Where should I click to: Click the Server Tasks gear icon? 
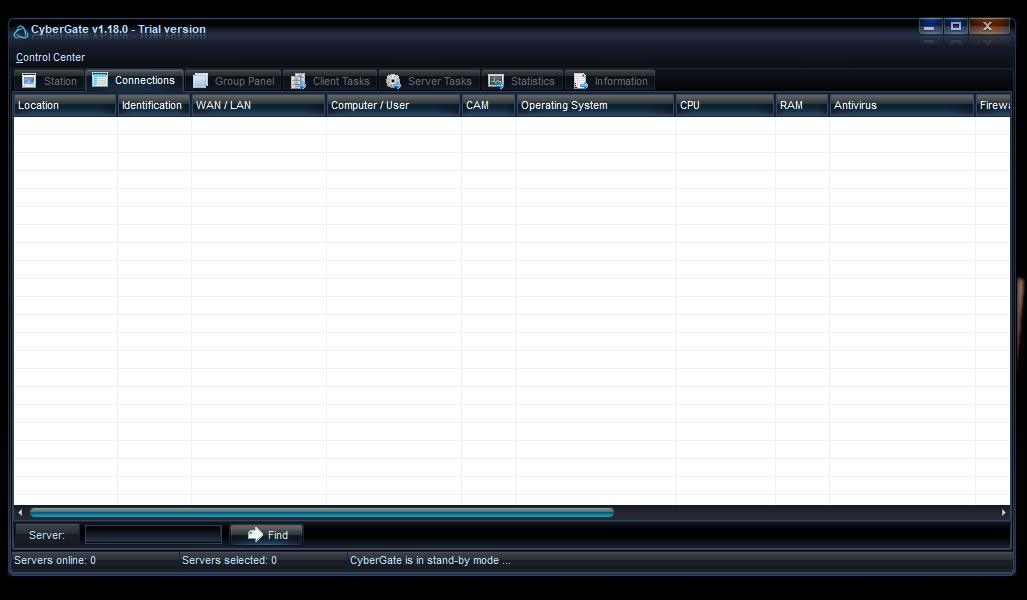pos(393,81)
